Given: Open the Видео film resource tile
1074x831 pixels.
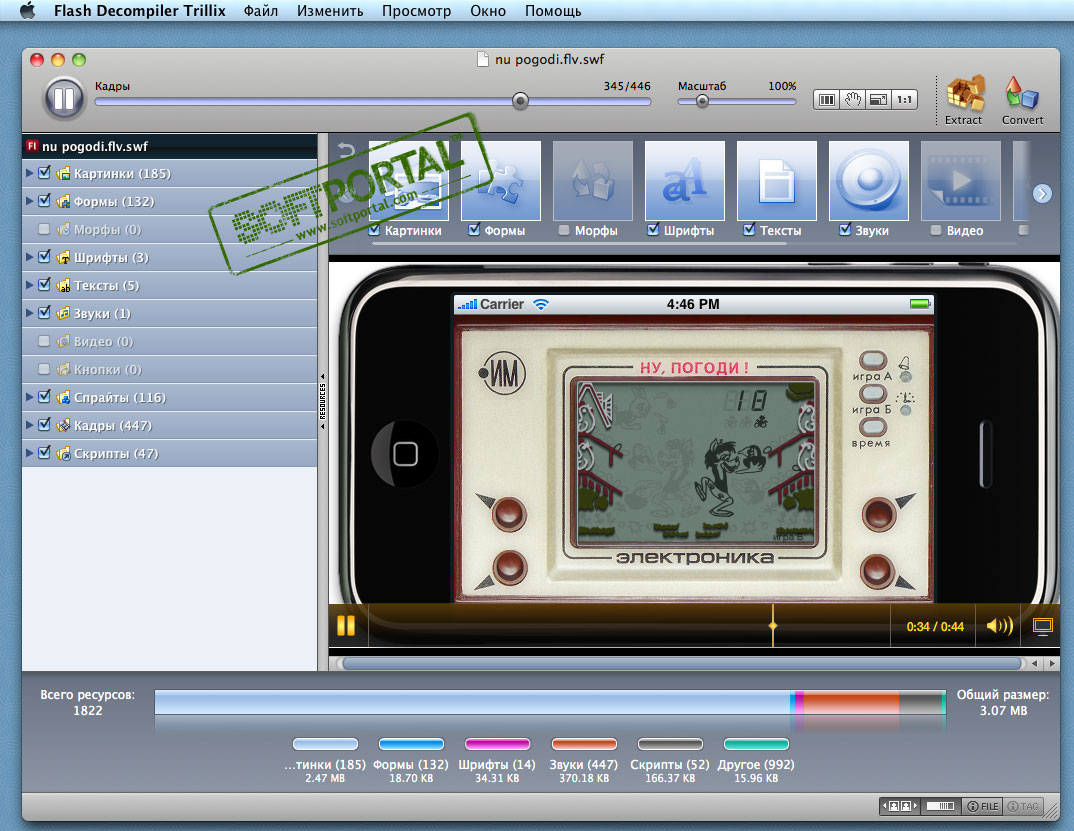Looking at the screenshot, I should pyautogui.click(x=960, y=181).
